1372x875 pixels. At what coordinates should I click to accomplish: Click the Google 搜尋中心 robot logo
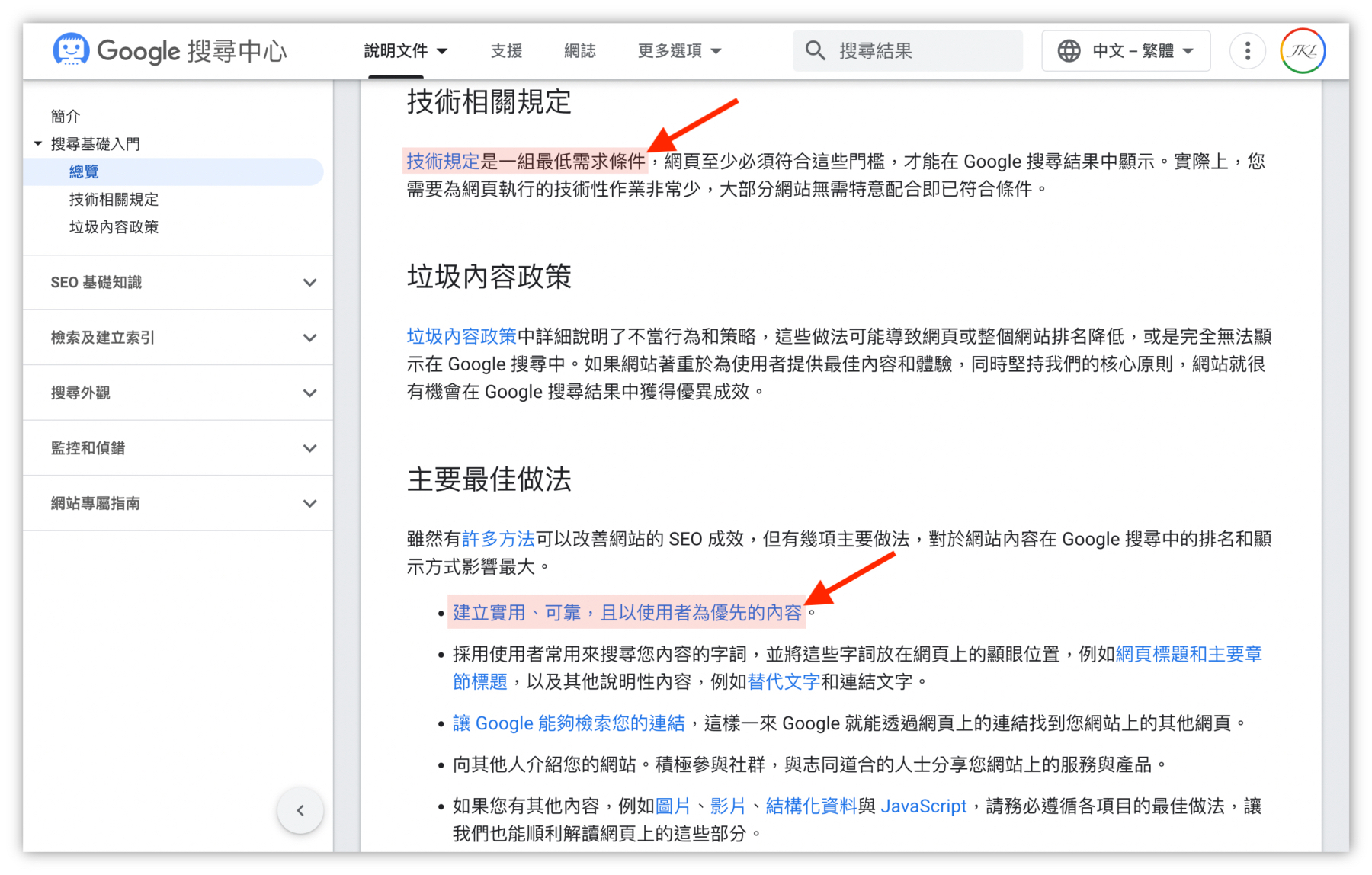pyautogui.click(x=72, y=50)
